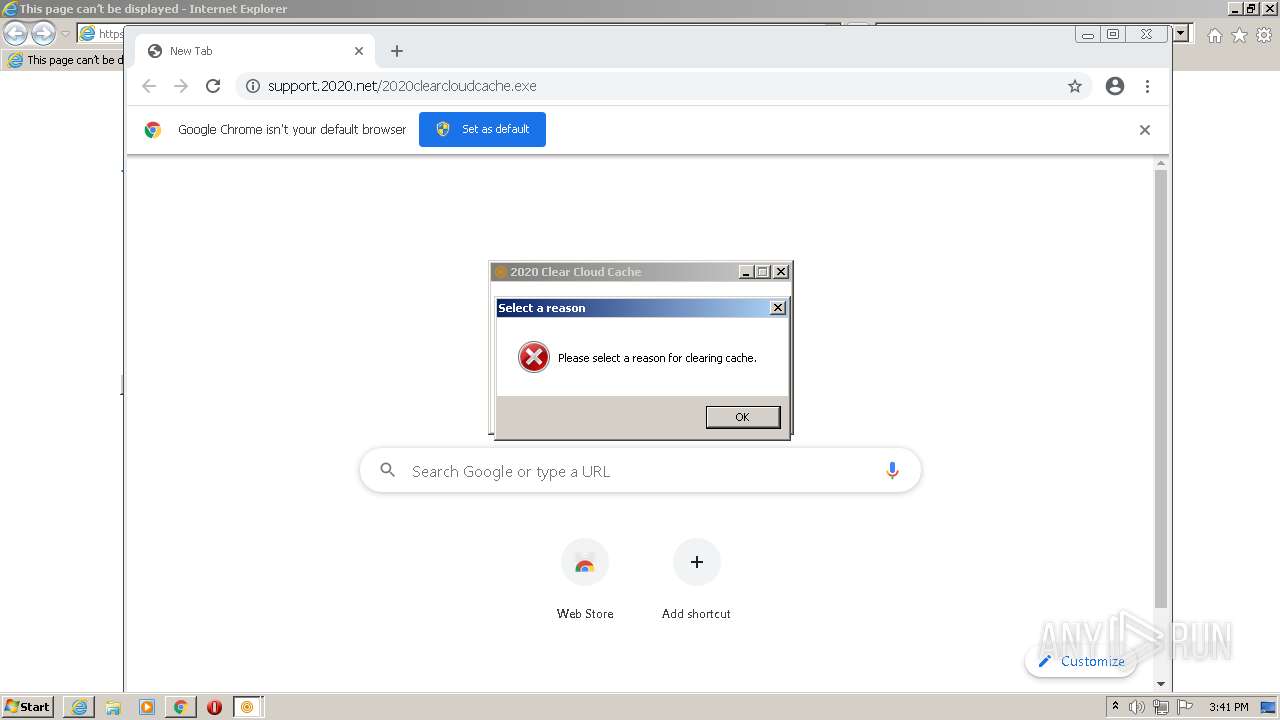
Task: Reload the page in Chrome
Action: coord(213,86)
